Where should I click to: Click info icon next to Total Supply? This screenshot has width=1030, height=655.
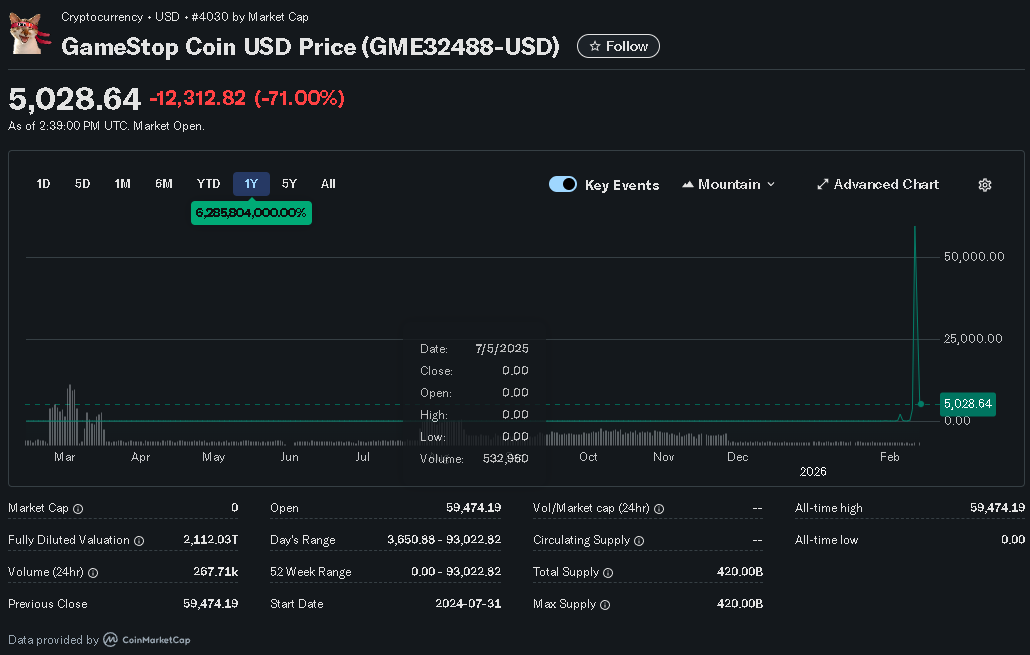pos(608,573)
